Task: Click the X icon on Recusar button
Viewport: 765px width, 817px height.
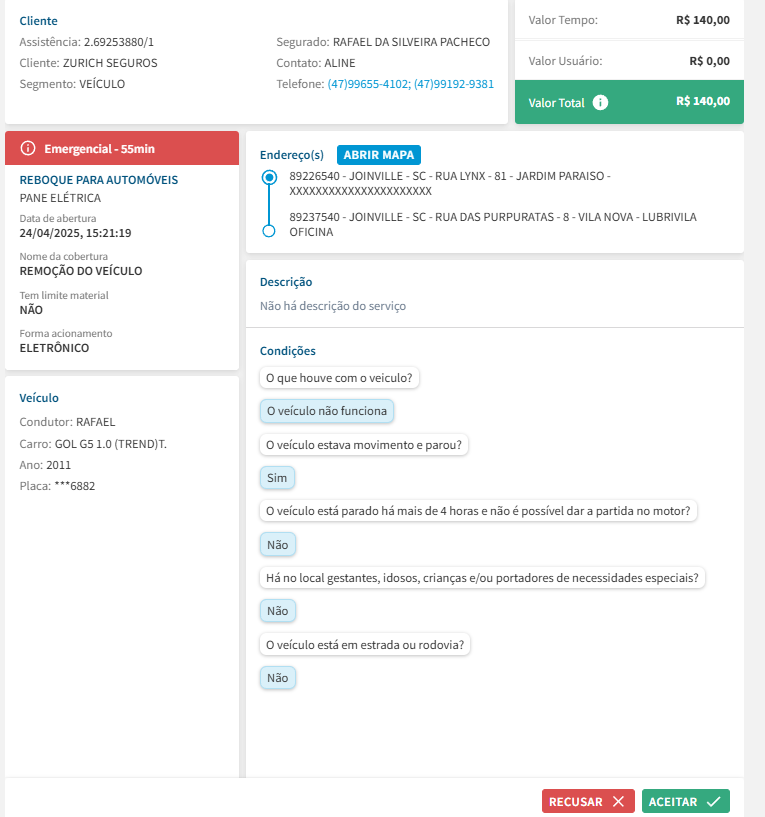Action: pyautogui.click(x=618, y=801)
